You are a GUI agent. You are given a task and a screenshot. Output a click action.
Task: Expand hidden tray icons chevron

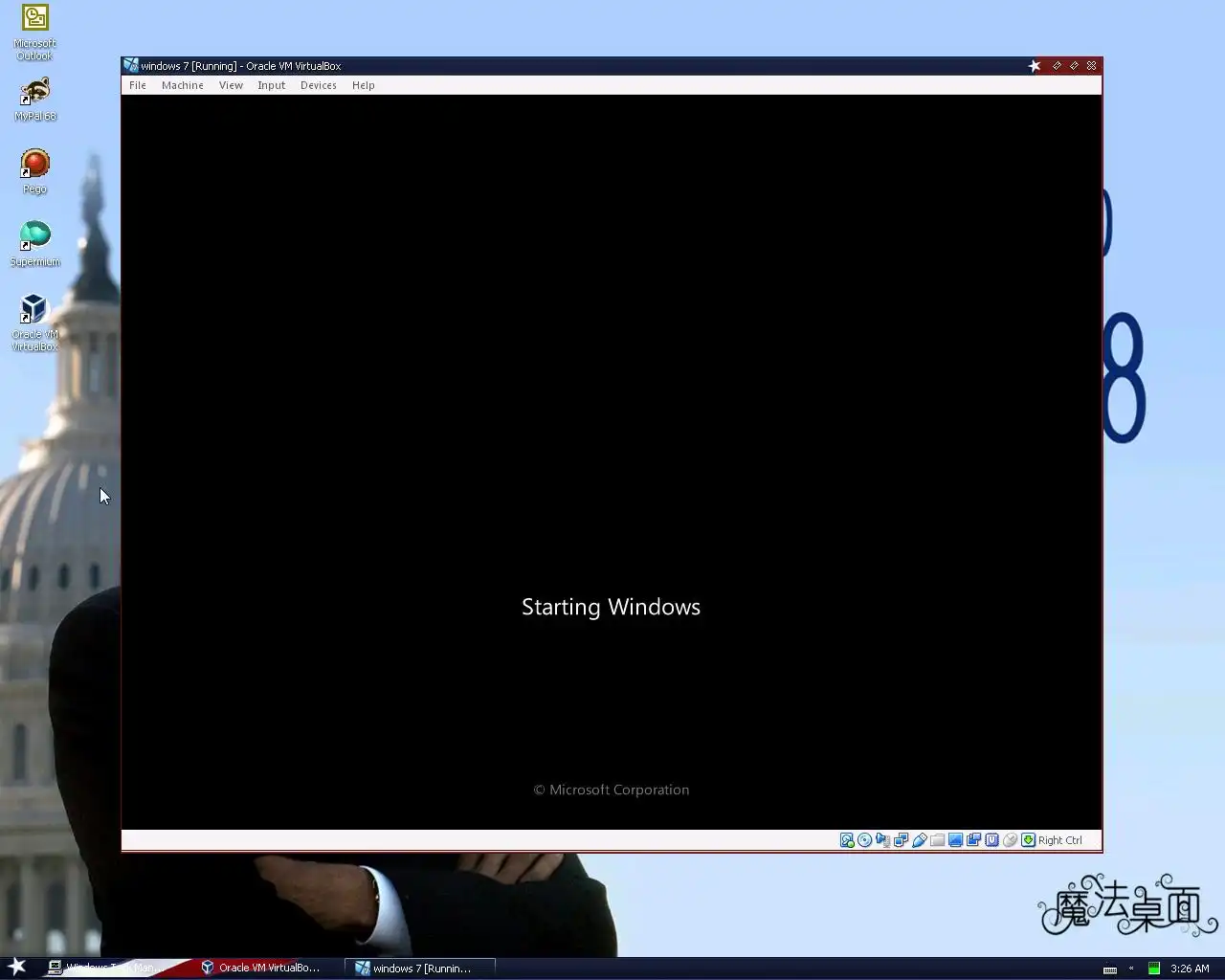click(x=1131, y=968)
